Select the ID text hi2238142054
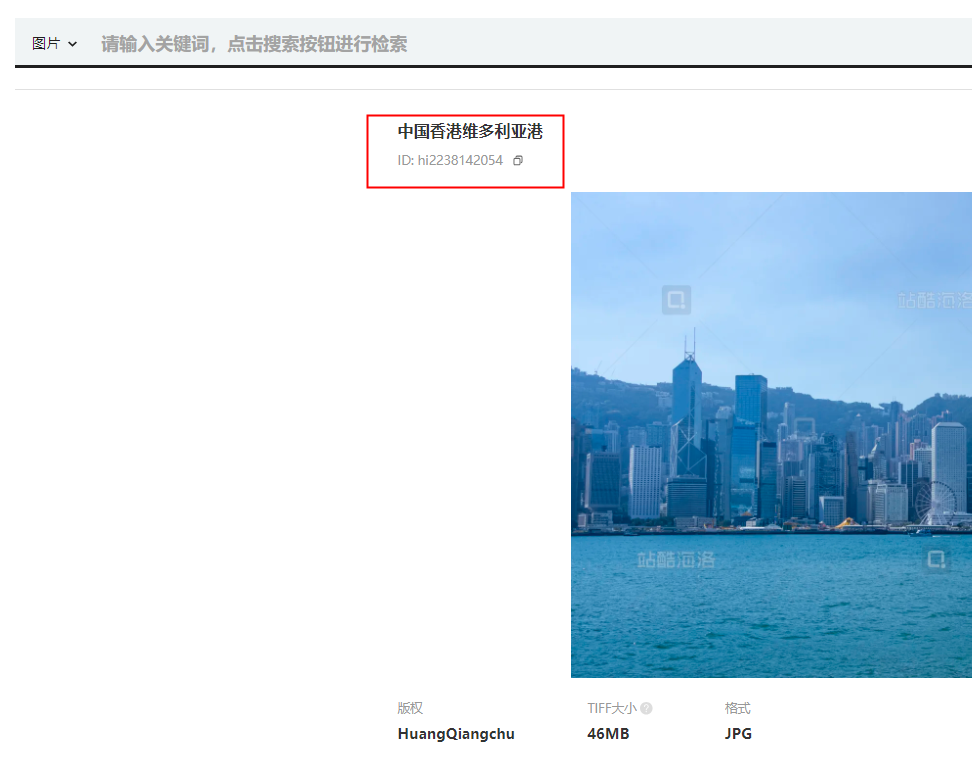 [460, 161]
